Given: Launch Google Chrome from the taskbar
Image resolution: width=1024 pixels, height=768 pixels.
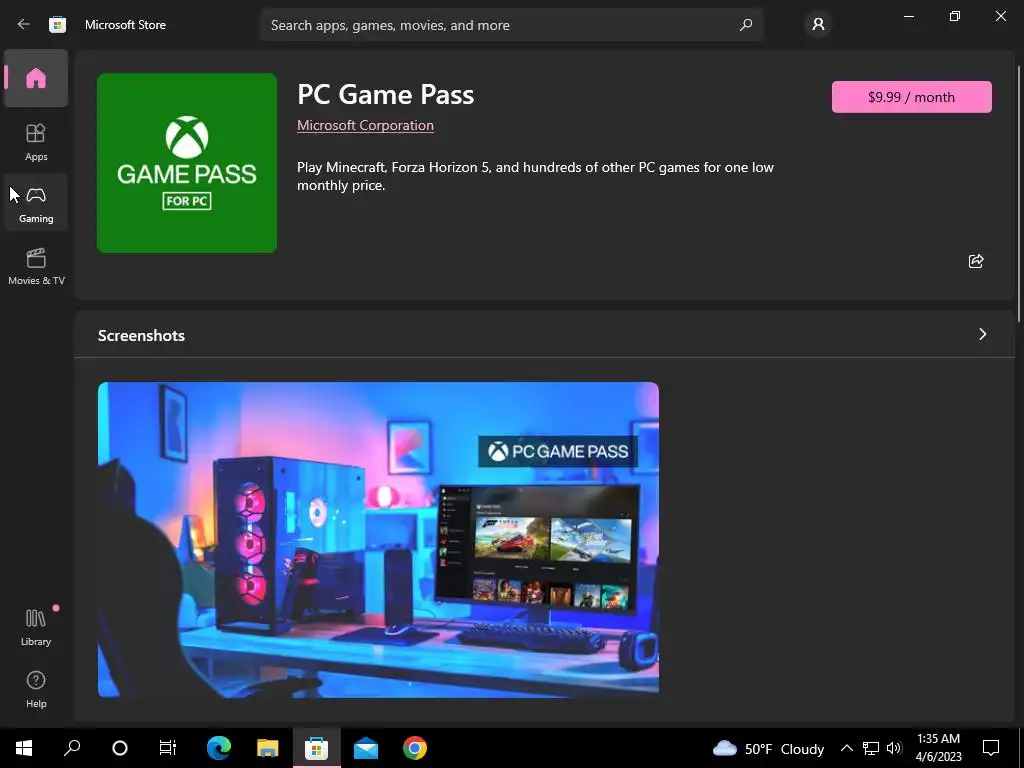Looking at the screenshot, I should [415, 748].
